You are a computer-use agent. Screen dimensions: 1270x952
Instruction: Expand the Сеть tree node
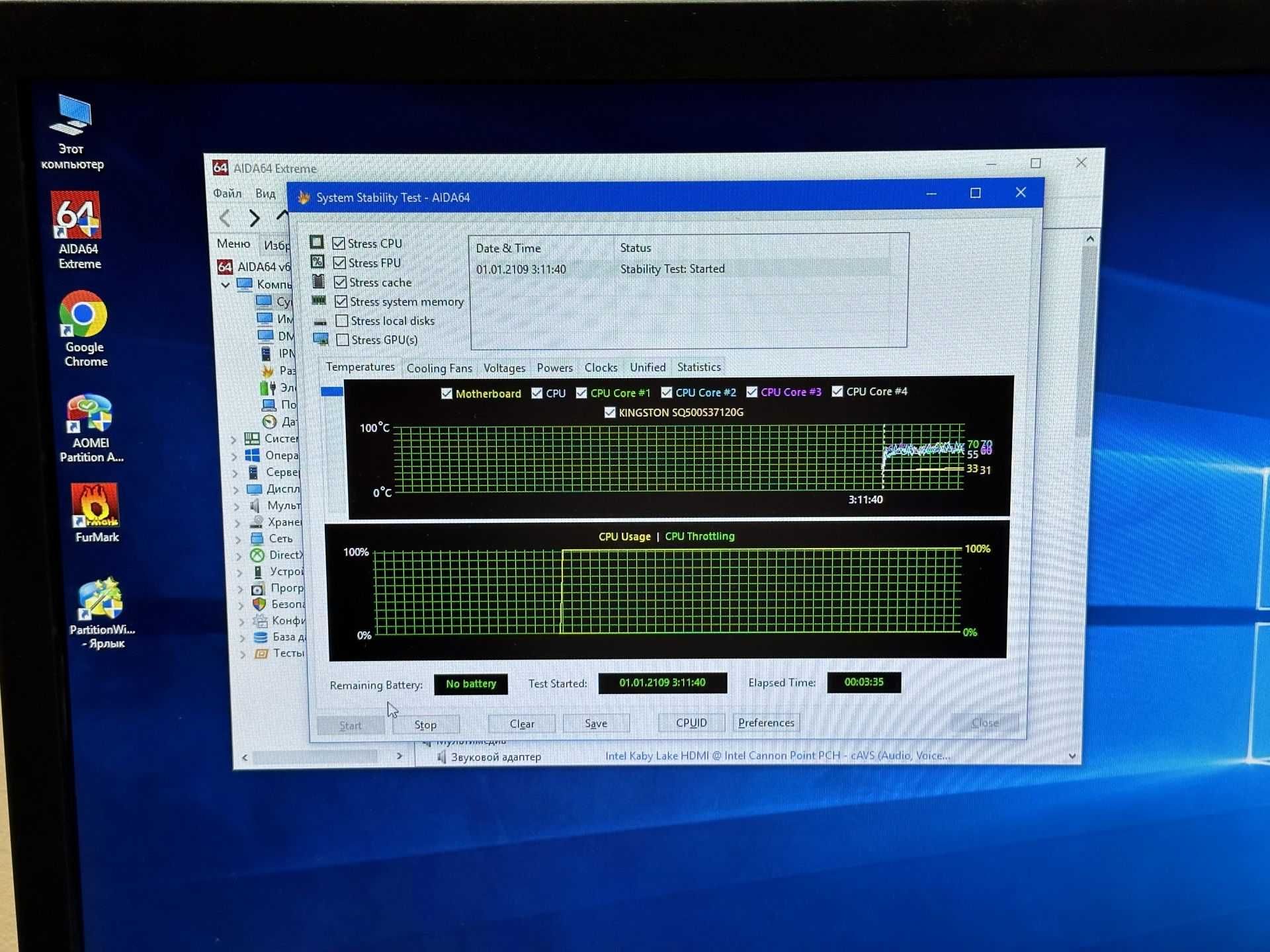[238, 539]
